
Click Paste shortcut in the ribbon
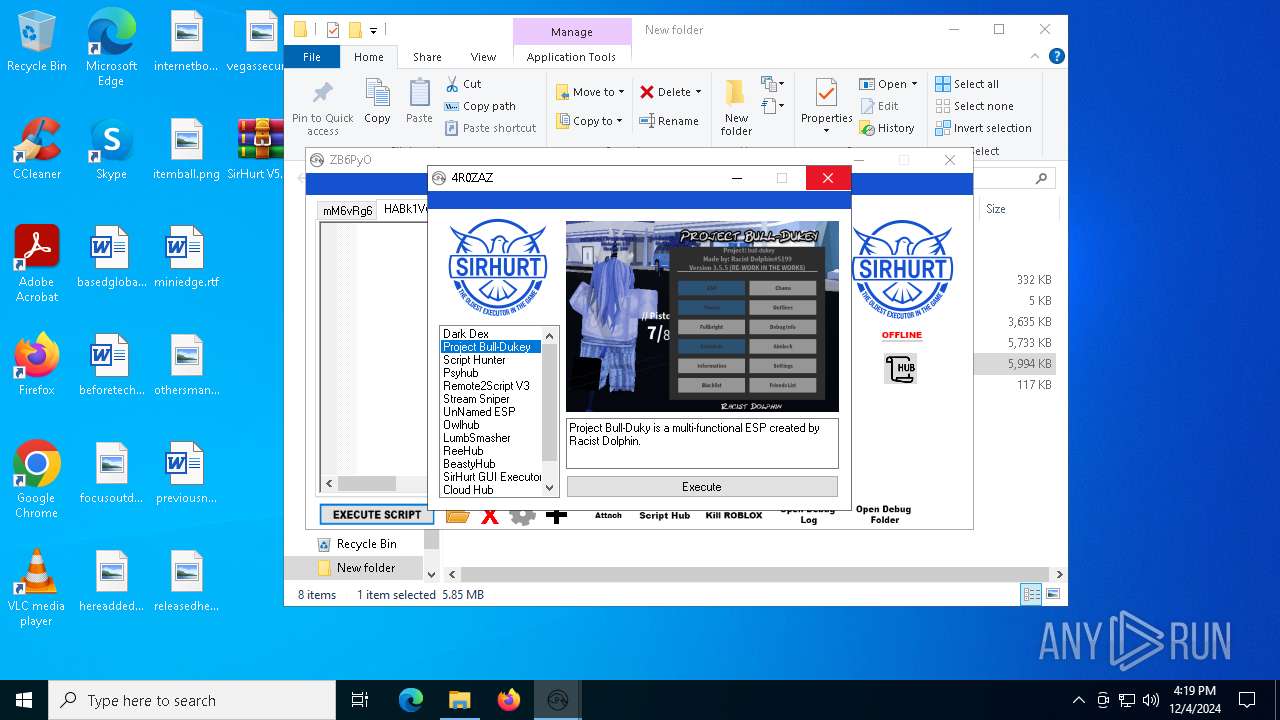[x=490, y=128]
